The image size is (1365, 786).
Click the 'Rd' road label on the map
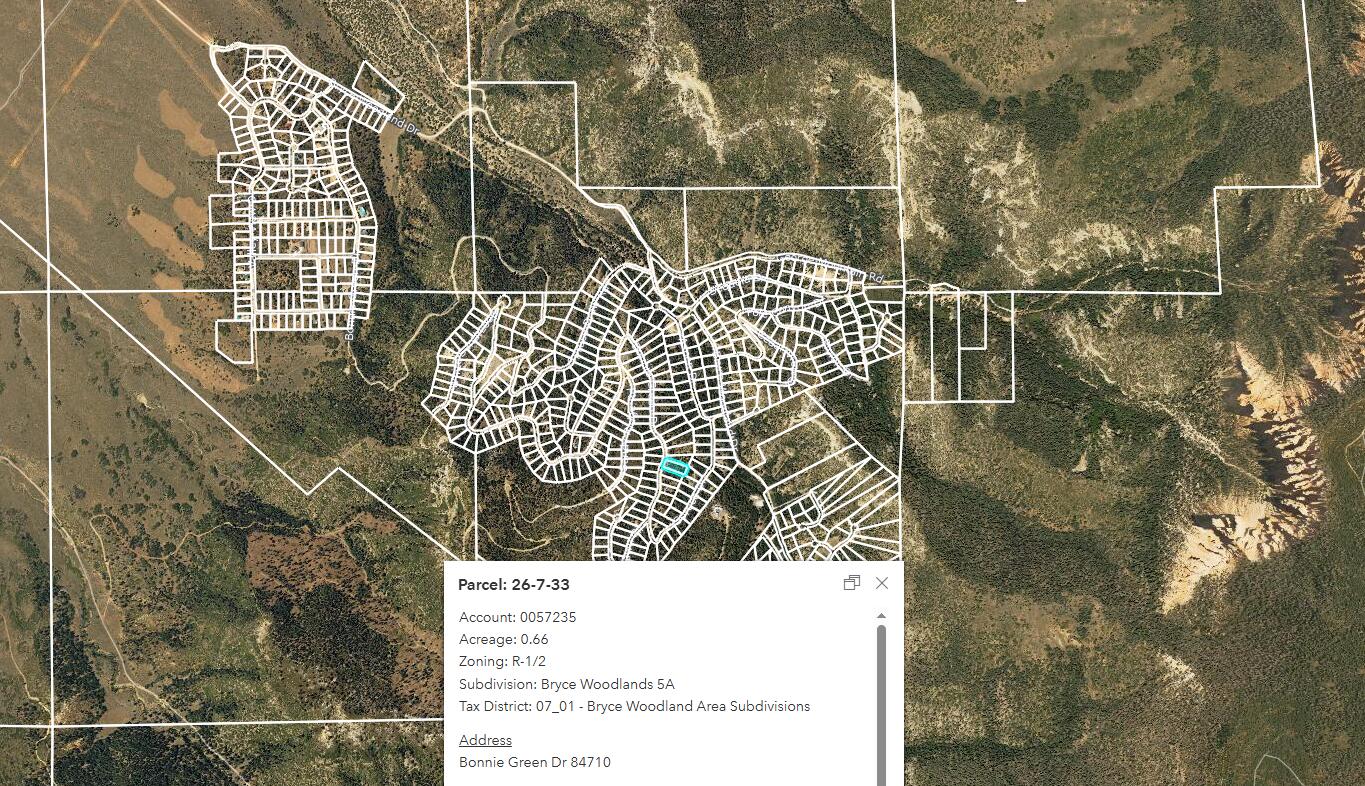(876, 277)
